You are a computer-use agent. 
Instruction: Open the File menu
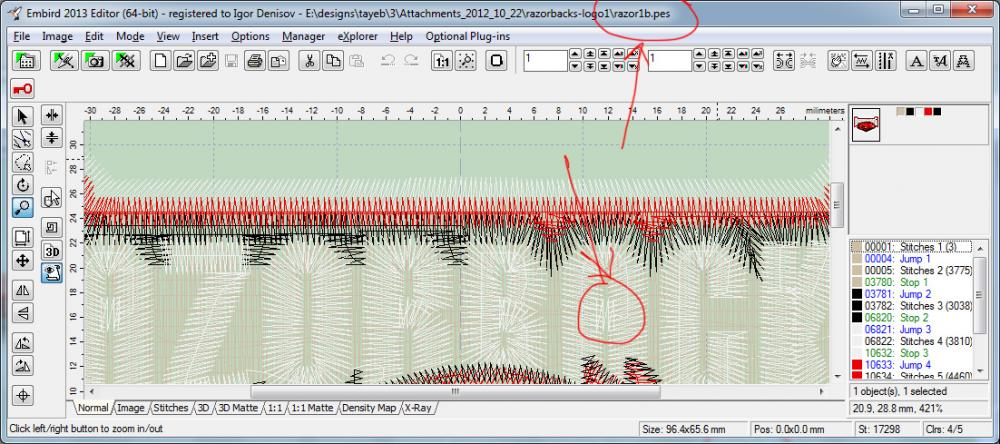[x=21, y=36]
